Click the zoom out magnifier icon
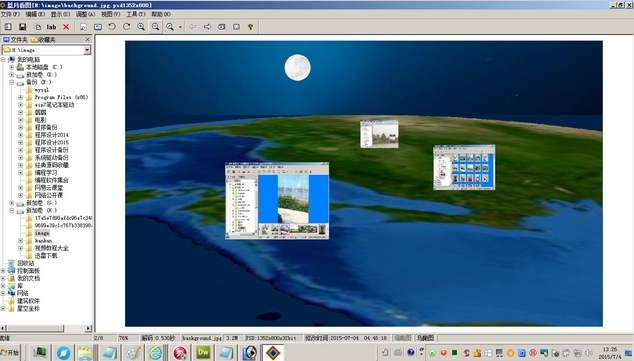The height and width of the screenshot is (361, 634). click(x=155, y=27)
